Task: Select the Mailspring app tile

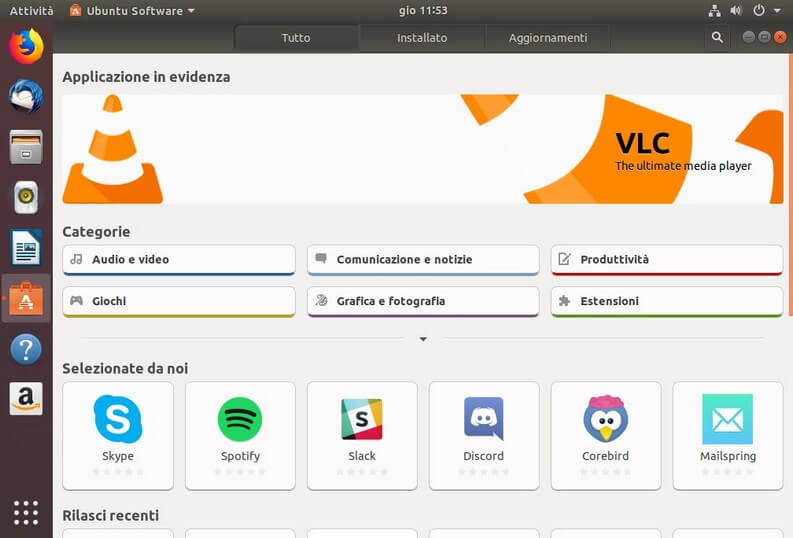Action: (x=728, y=436)
